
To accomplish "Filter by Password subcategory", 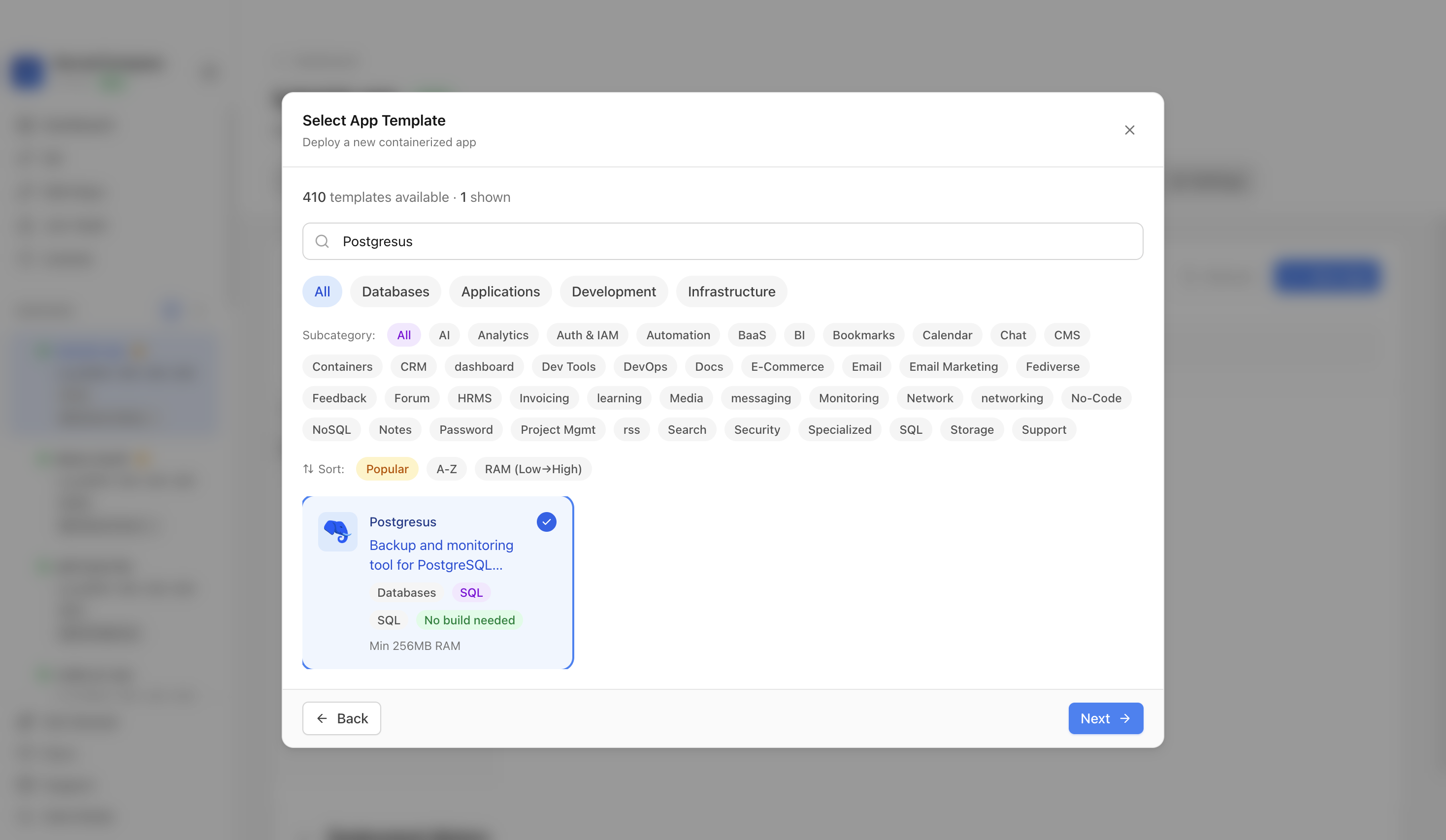I will click(x=466, y=430).
